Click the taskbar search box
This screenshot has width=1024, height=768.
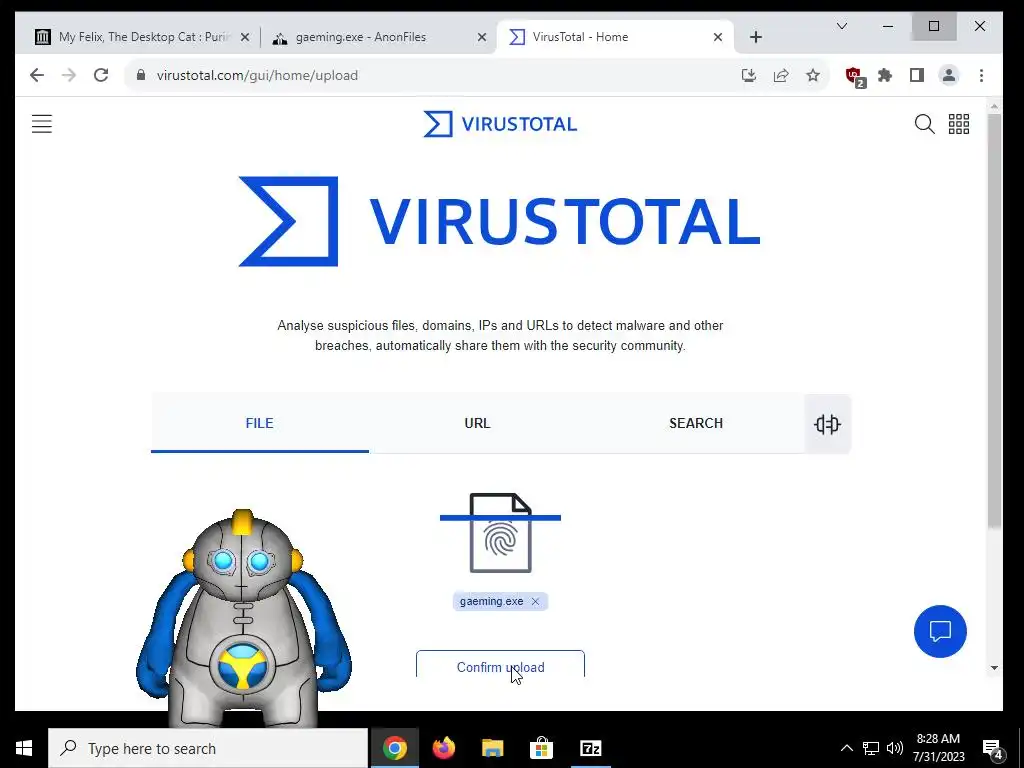208,748
